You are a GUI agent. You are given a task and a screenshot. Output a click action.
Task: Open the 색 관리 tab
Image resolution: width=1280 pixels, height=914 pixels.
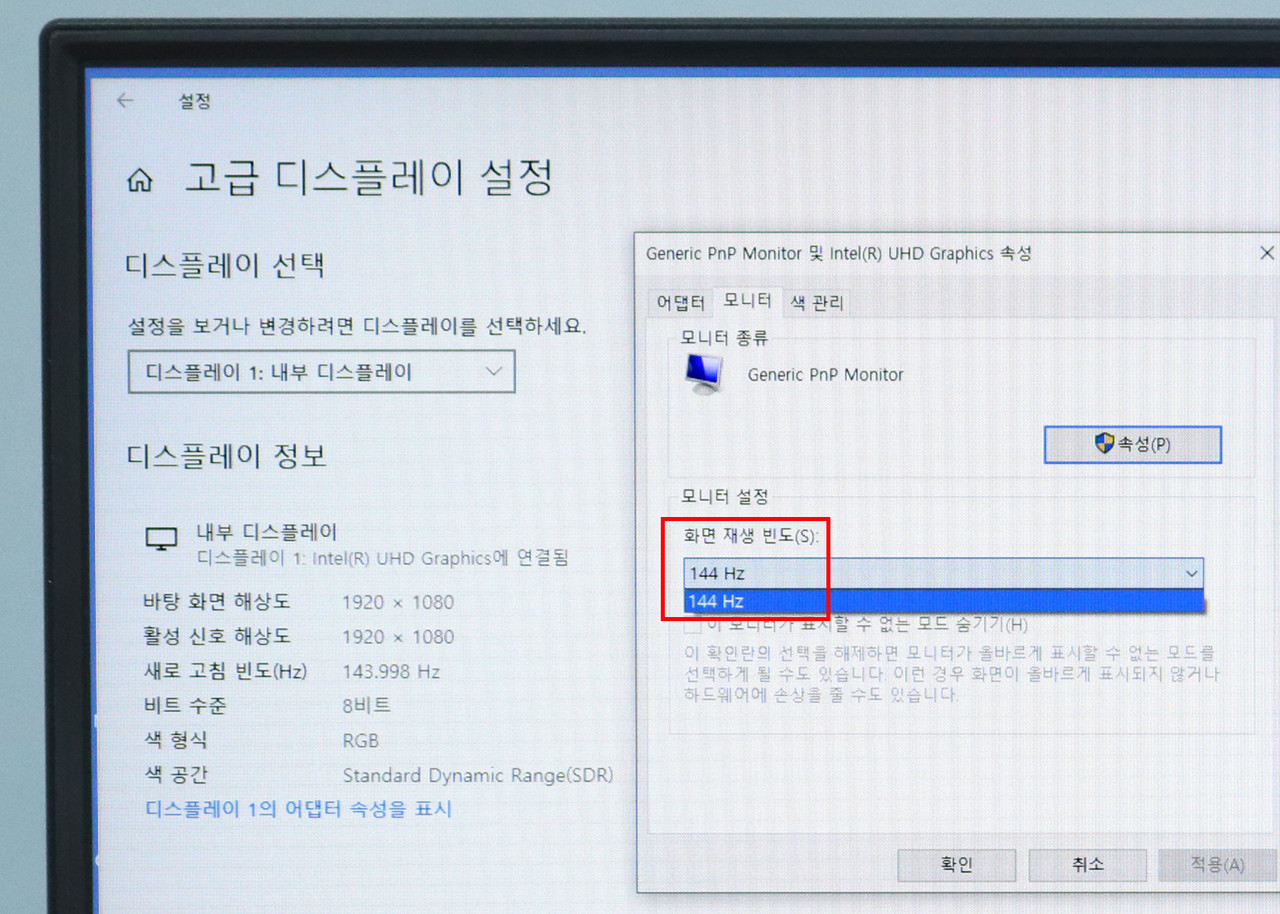817,303
